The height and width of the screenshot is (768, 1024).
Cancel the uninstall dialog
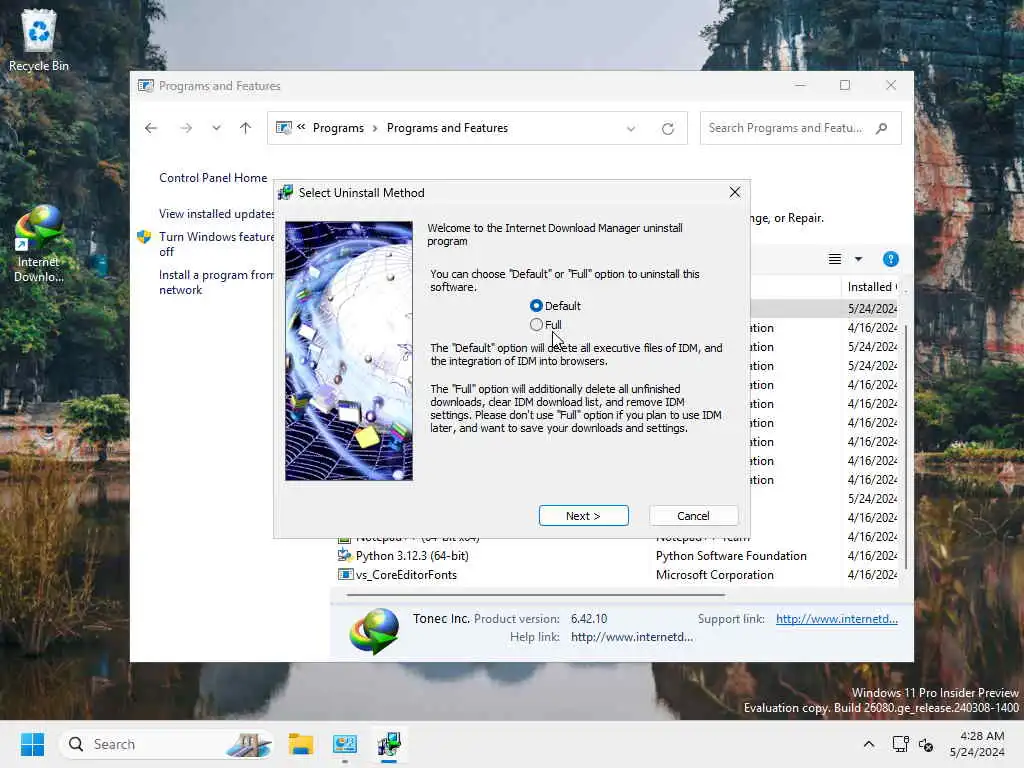[x=693, y=516]
